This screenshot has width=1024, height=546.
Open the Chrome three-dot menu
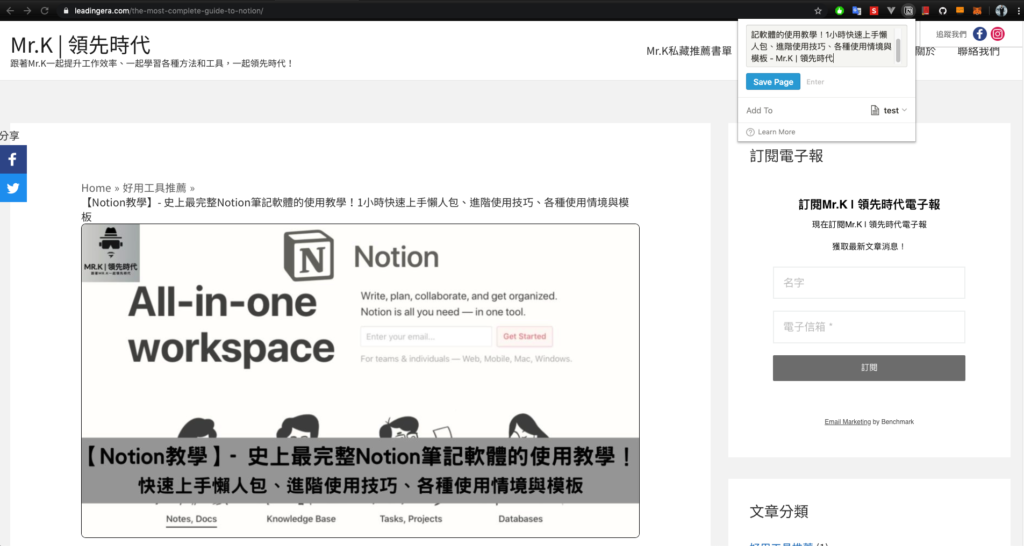[x=1017, y=10]
